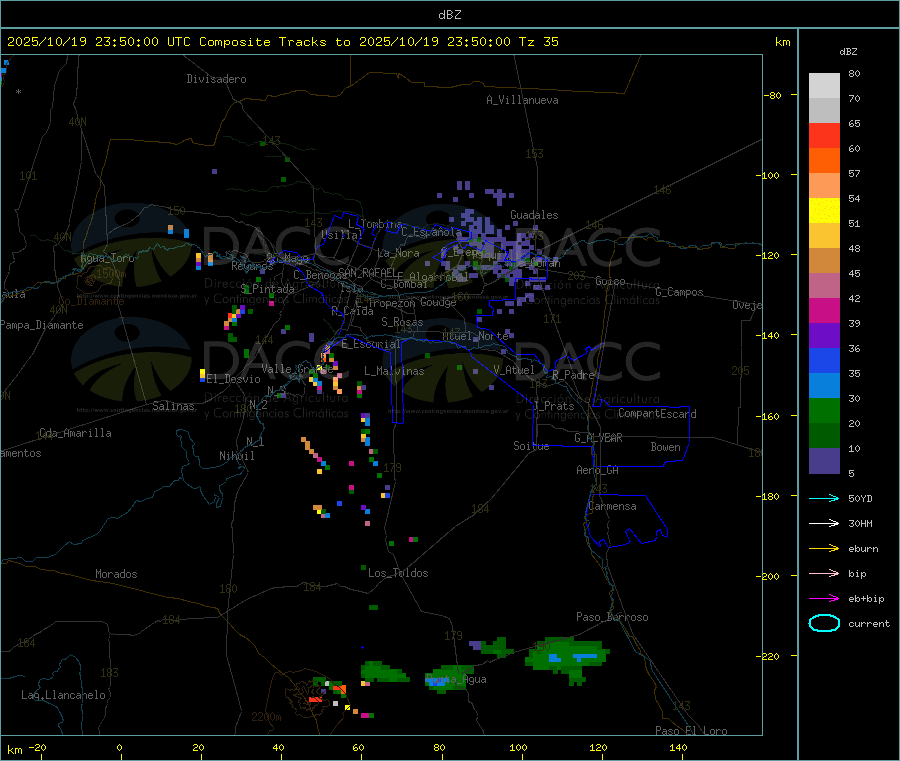Click the Paso_El_Loro label
Image resolution: width=900 pixels, height=761 pixels.
pos(691,731)
